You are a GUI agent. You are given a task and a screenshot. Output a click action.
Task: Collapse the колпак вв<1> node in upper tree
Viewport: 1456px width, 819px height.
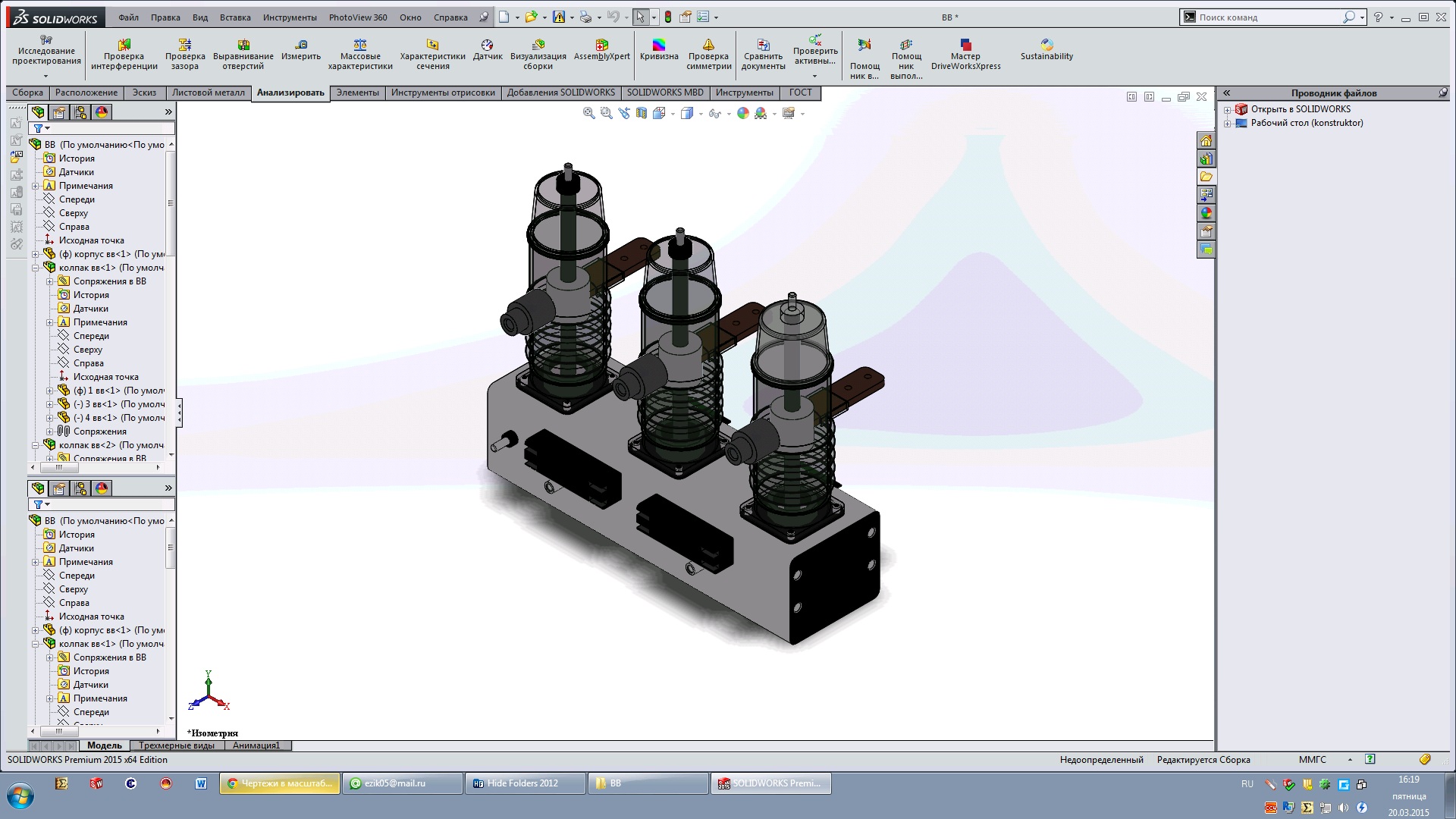point(36,268)
